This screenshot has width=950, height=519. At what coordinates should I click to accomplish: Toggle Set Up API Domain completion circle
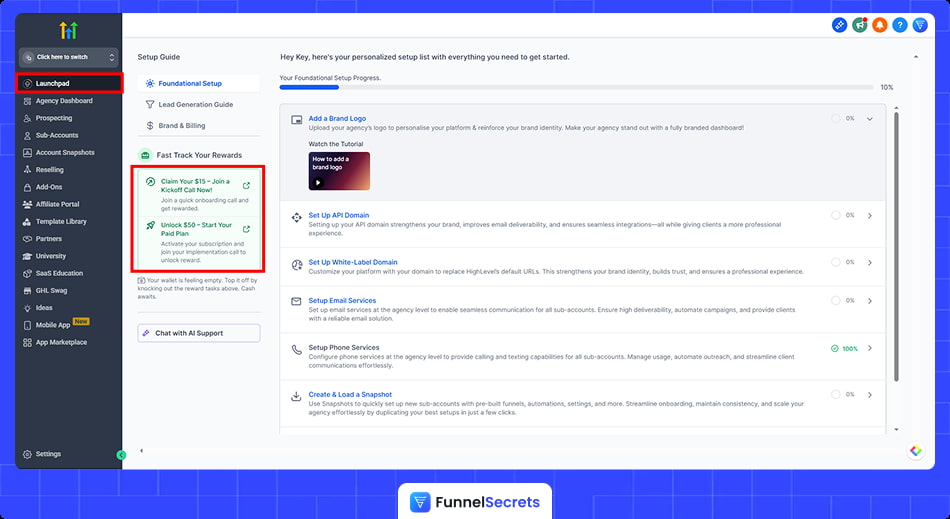coord(835,215)
